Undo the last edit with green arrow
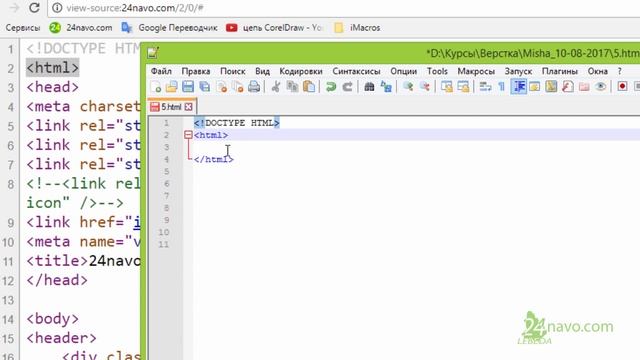Screen dimensions: 640x360 pos(331,87)
